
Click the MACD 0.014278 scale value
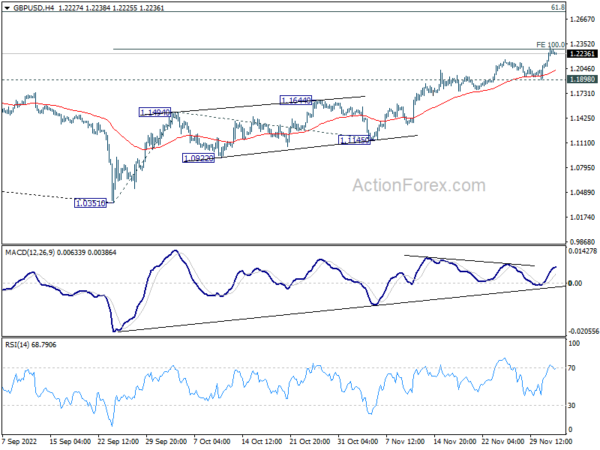tap(583, 251)
